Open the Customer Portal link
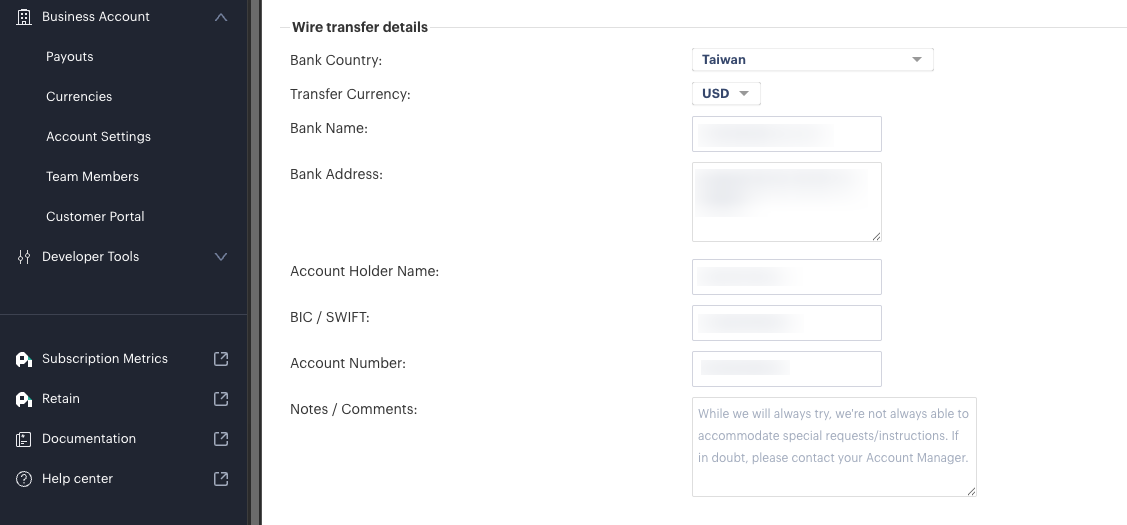This screenshot has width=1127, height=525. (x=95, y=217)
